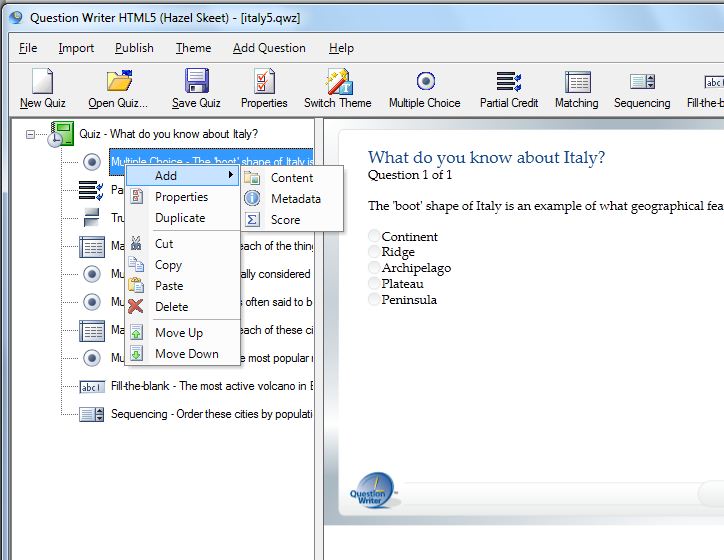Click the Fill-the-blank toolbar icon

(714, 82)
